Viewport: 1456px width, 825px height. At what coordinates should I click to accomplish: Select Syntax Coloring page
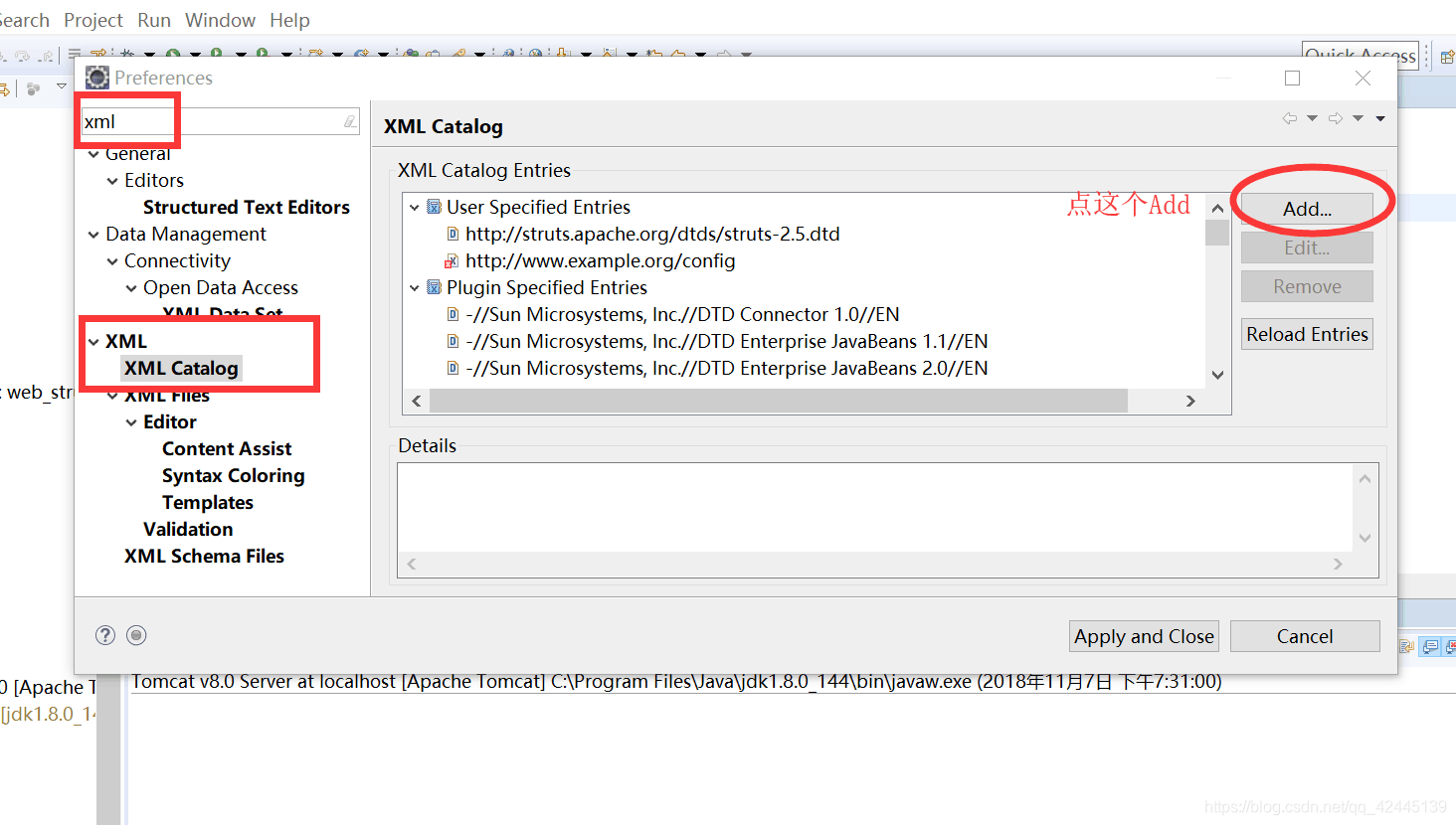coord(234,475)
